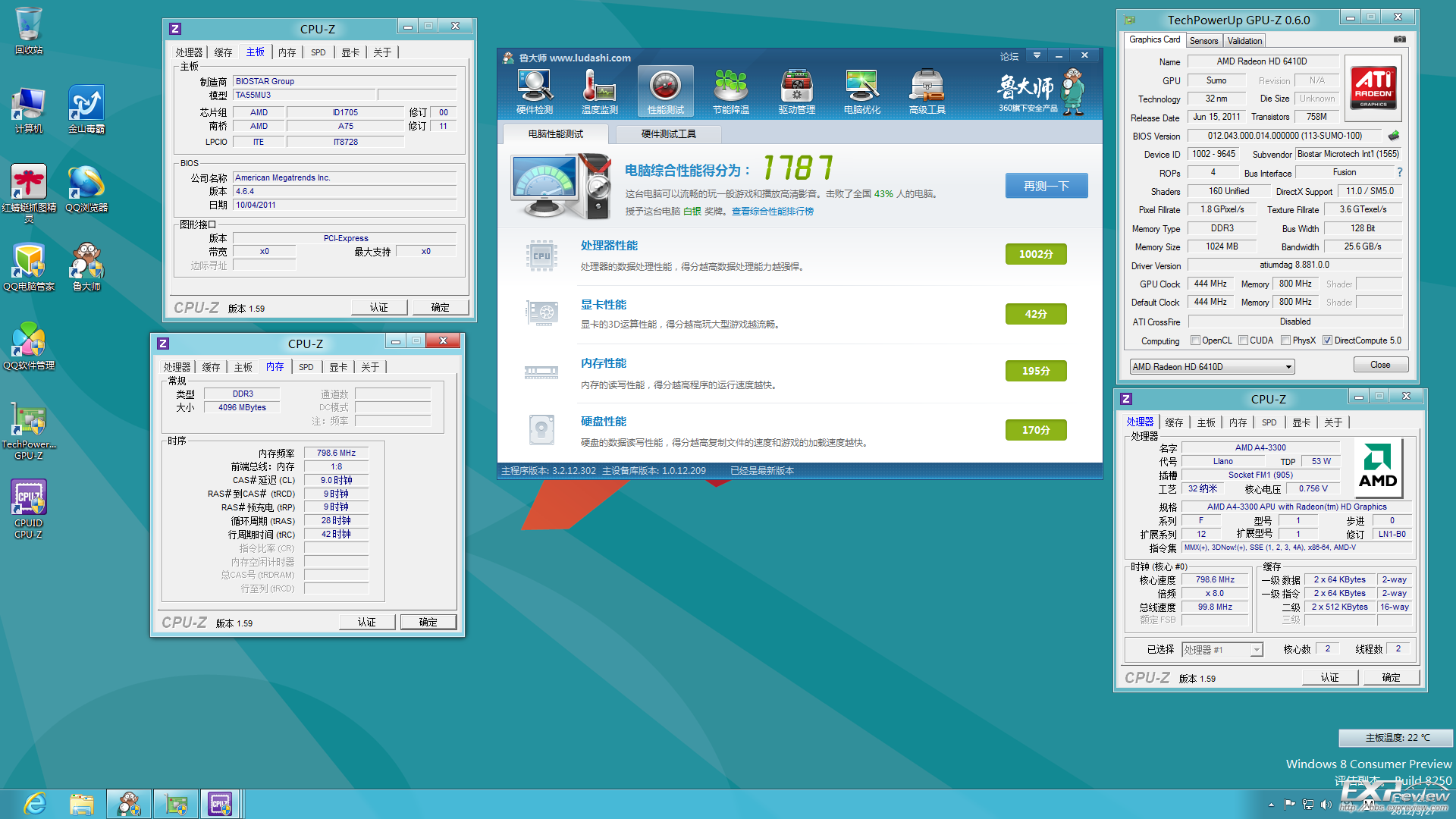This screenshot has height=819, width=1456.
Task: Open the QQ软件管理 desktop icon
Action: (29, 347)
